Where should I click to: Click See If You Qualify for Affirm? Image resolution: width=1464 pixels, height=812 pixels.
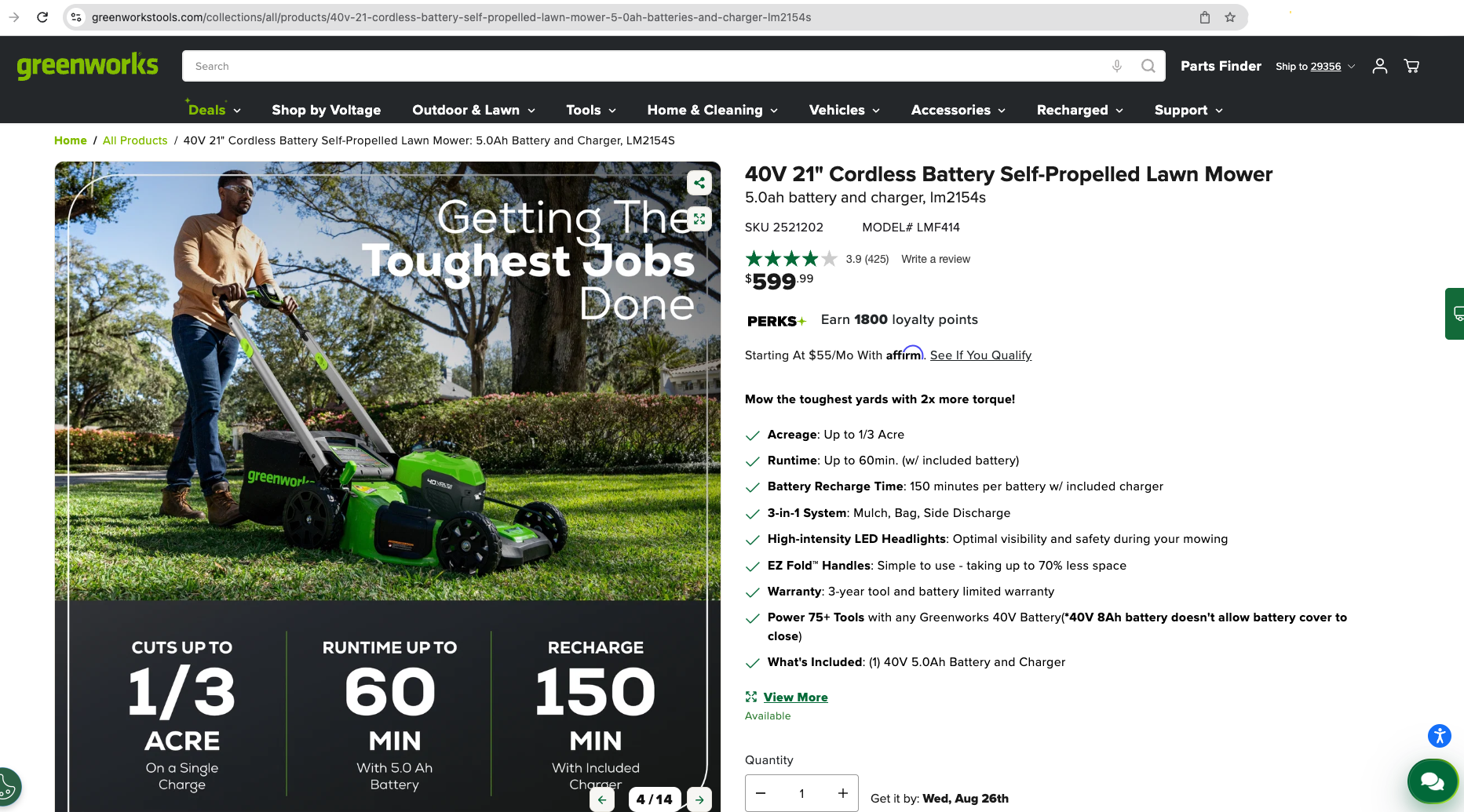[980, 355]
